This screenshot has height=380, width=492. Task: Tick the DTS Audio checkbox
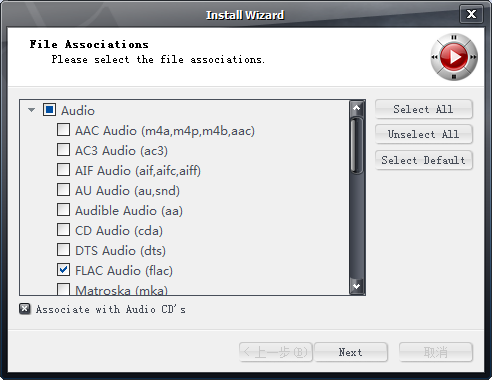click(63, 250)
